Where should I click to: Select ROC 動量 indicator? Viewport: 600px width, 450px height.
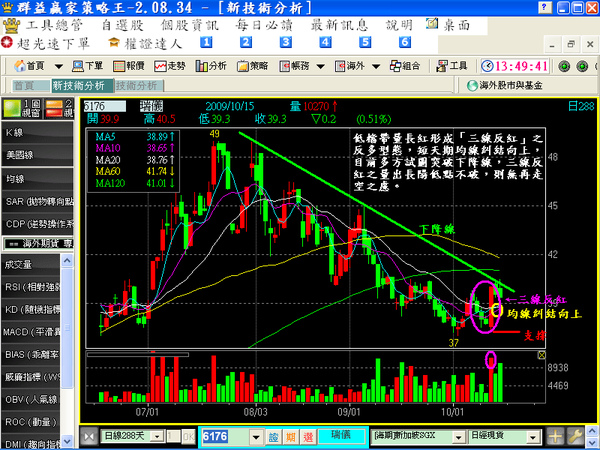click(x=31, y=422)
